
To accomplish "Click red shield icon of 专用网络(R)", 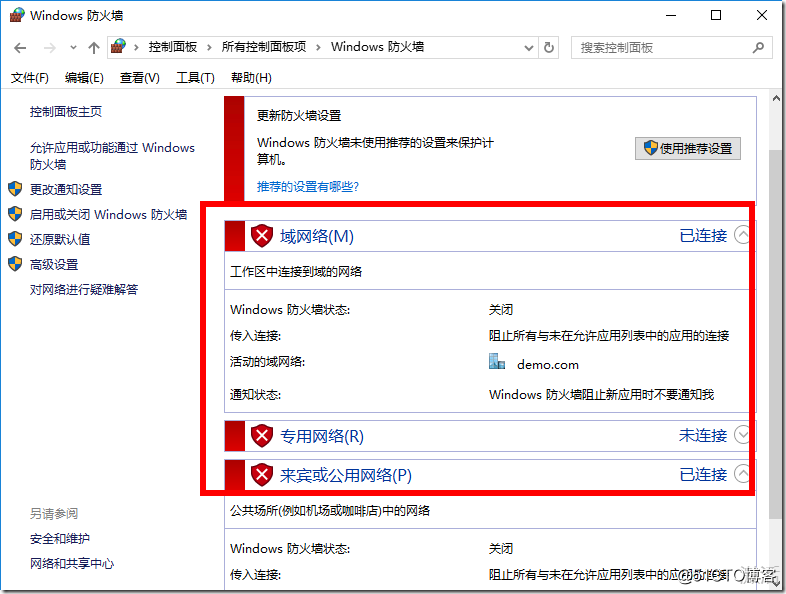I will pos(262,436).
